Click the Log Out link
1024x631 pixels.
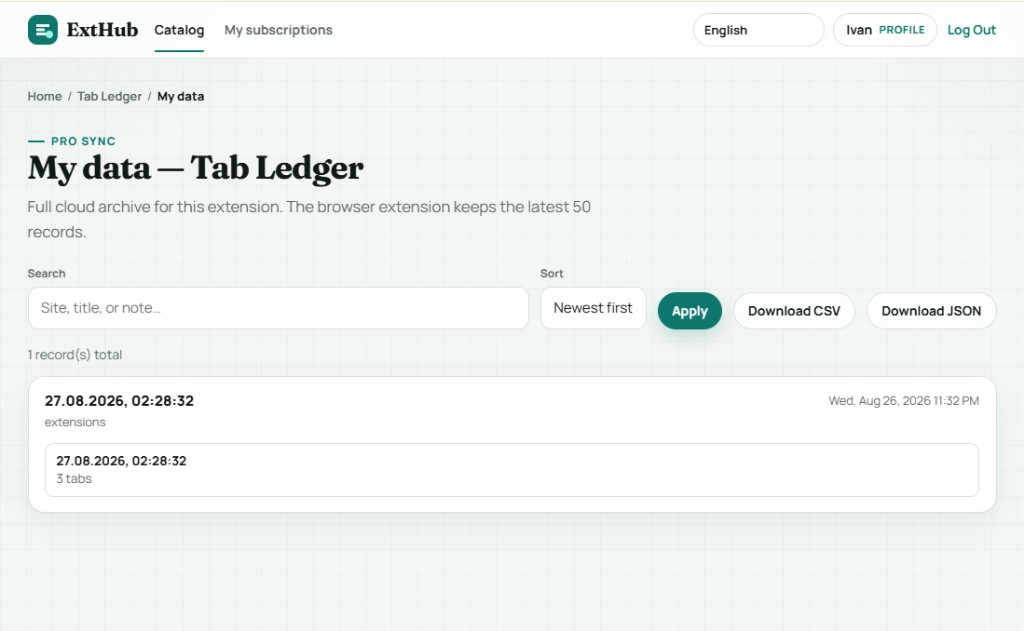(971, 30)
